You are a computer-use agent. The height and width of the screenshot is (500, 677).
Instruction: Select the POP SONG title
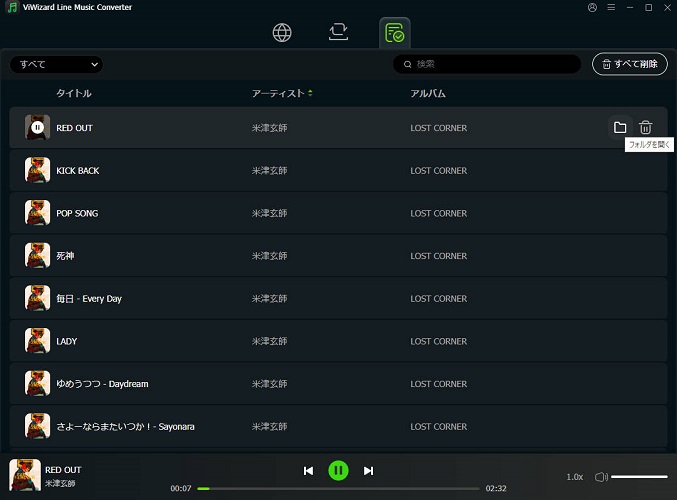[x=77, y=213]
